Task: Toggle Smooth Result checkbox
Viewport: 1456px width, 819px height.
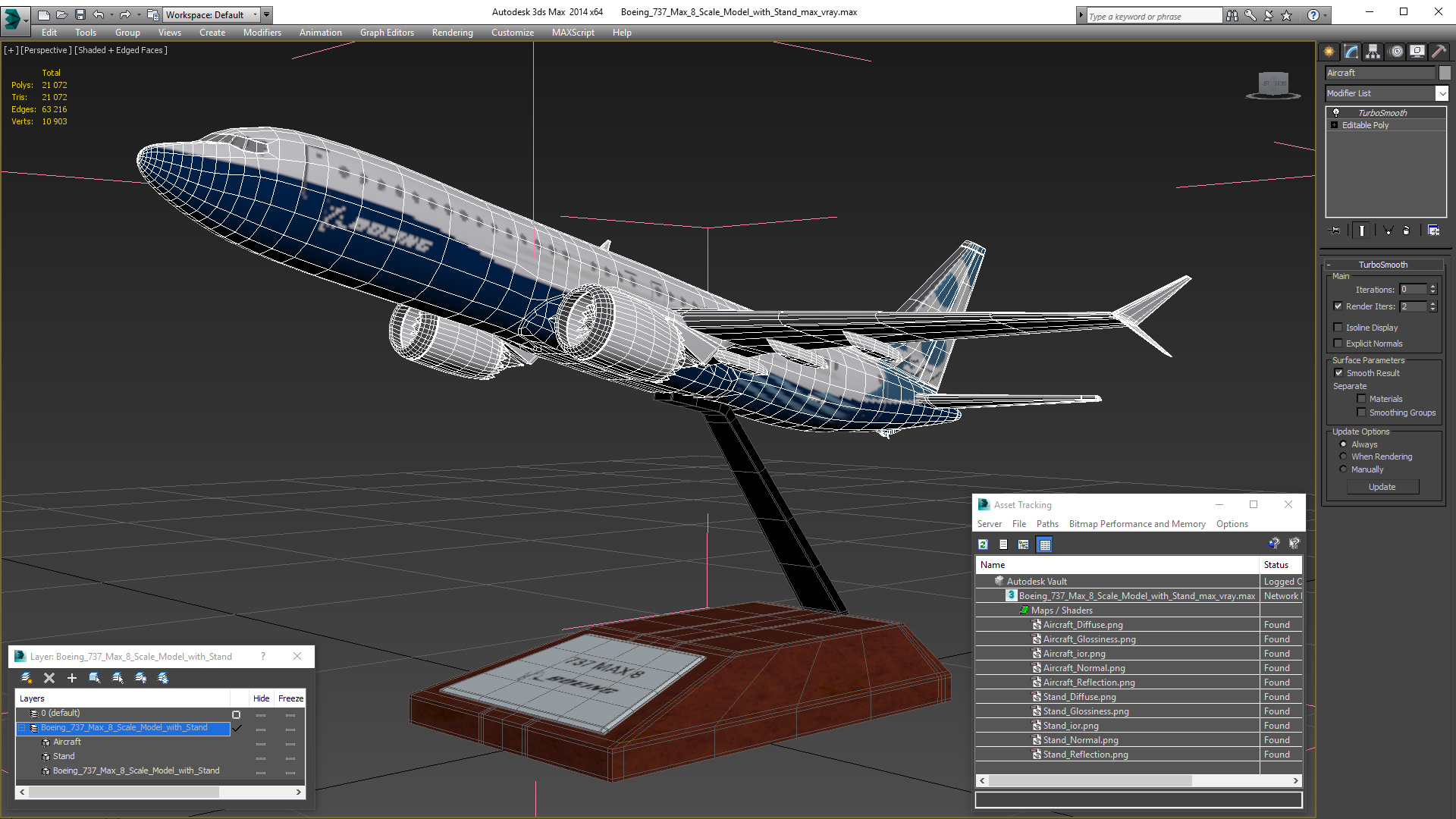Action: click(1339, 373)
